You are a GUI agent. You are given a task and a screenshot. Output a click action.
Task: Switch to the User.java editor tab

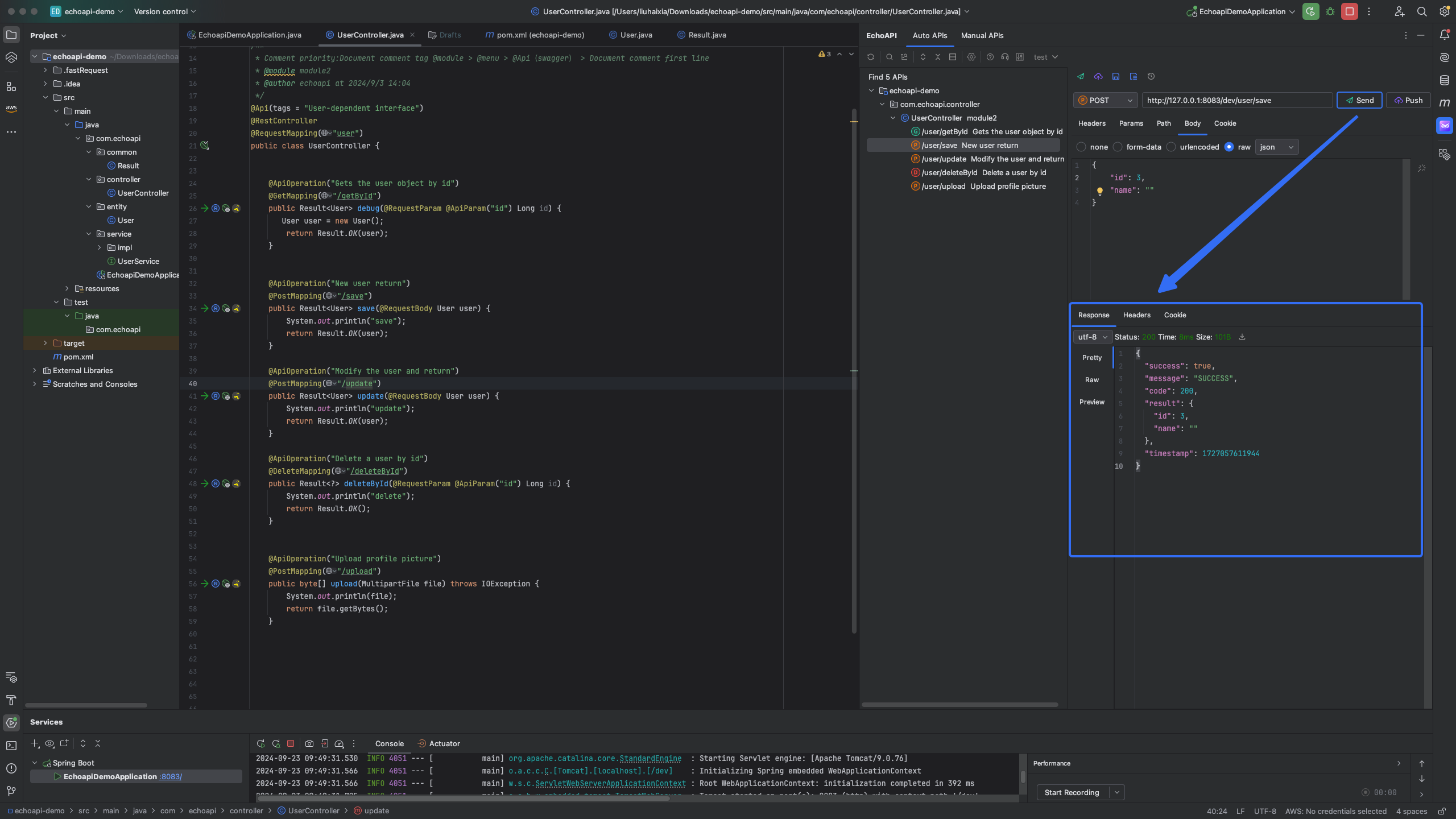point(631,35)
